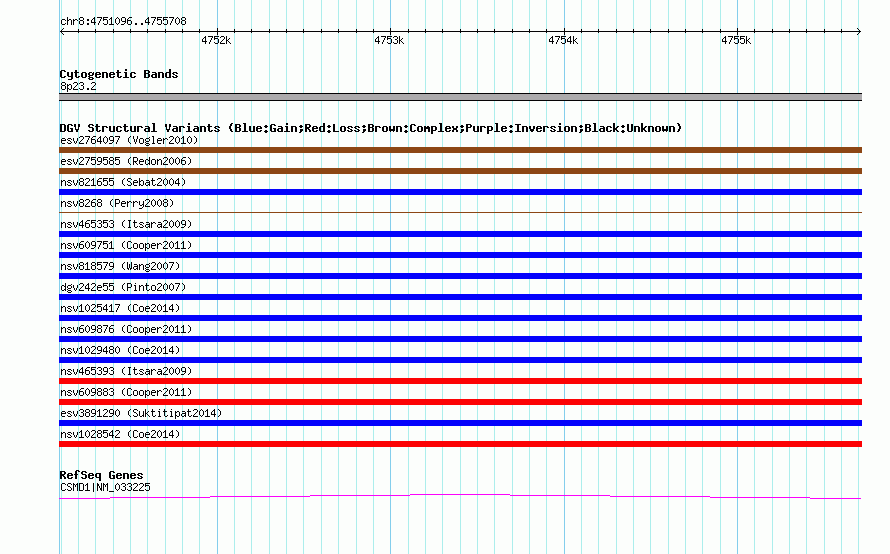Image resolution: width=890 pixels, height=554 pixels.
Task: Select the 8p23.2 band label
Action: point(78,86)
